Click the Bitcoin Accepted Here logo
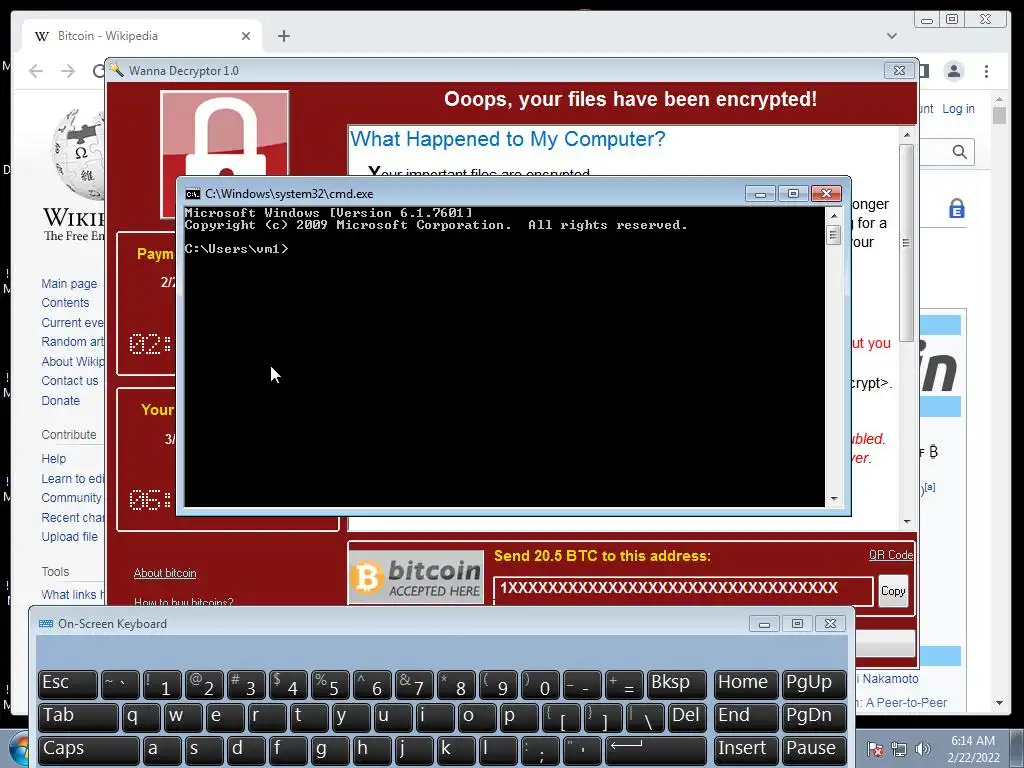Screen dimensions: 1024x768 [416, 577]
